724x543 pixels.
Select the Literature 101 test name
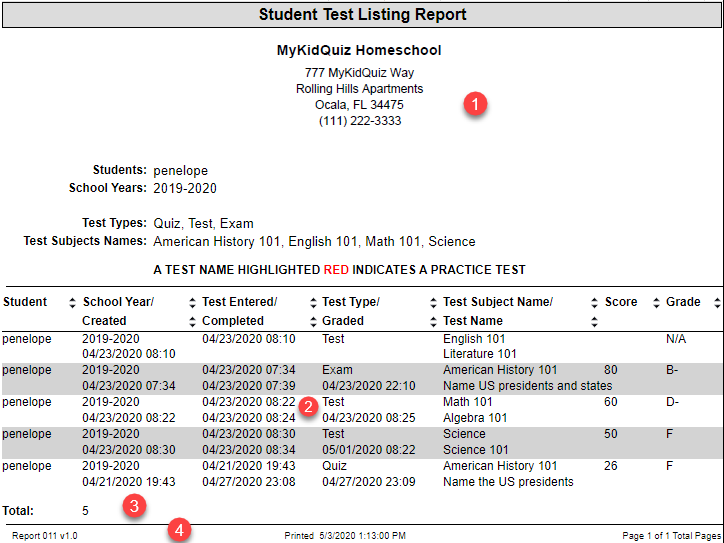pyautogui.click(x=480, y=354)
